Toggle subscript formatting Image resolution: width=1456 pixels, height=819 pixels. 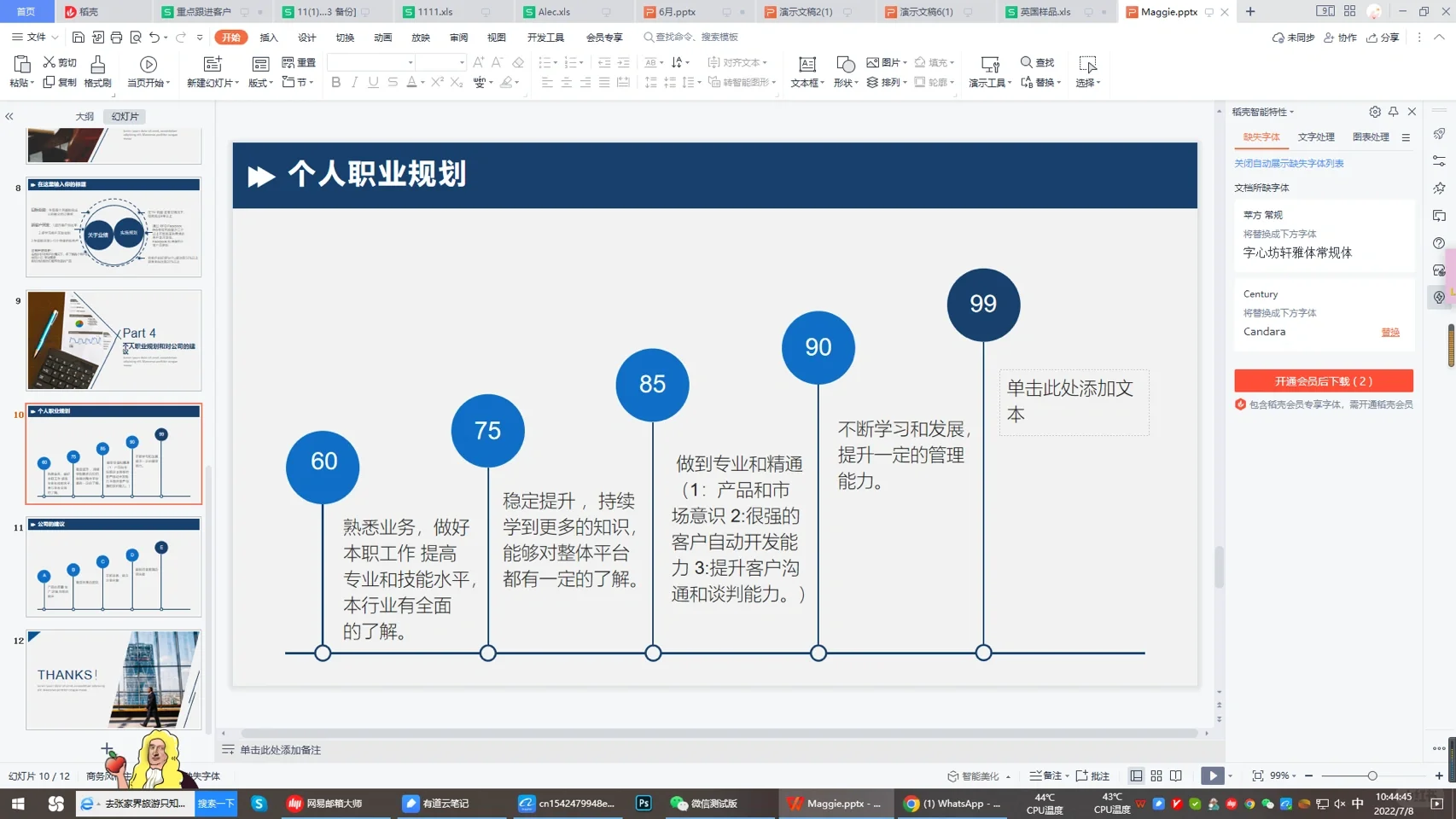click(457, 83)
